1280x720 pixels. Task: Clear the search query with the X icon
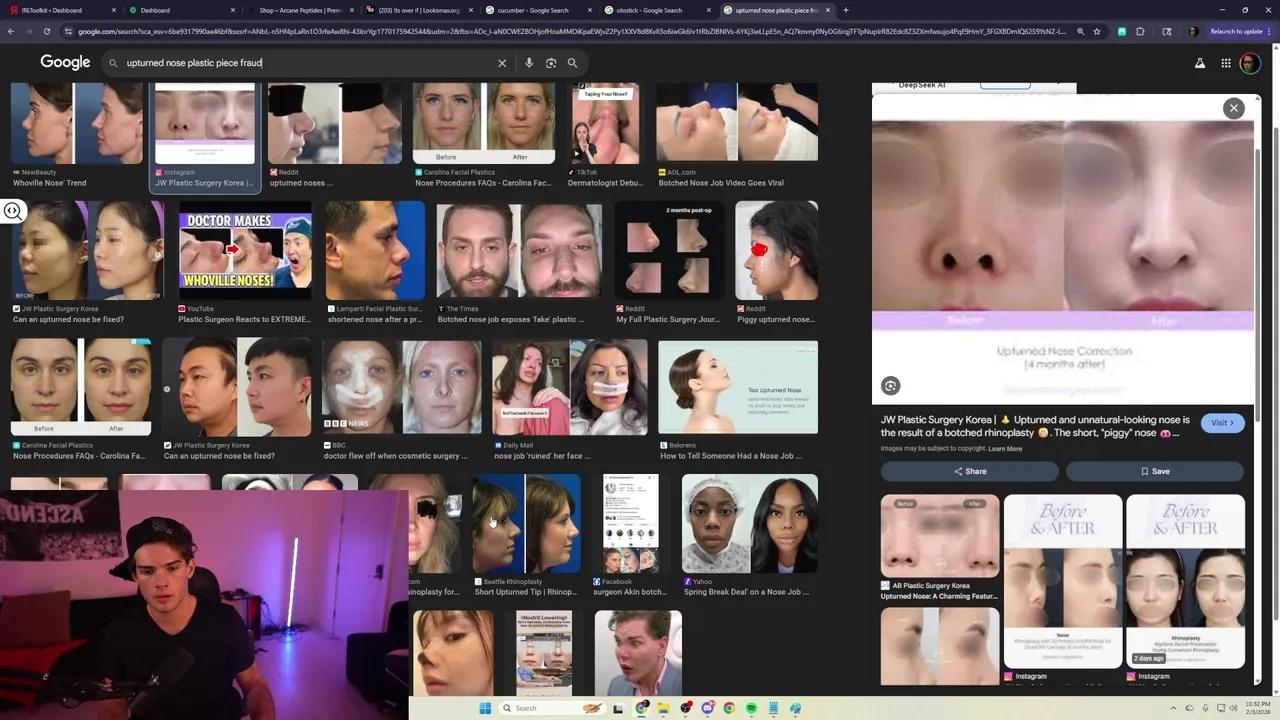coord(502,63)
